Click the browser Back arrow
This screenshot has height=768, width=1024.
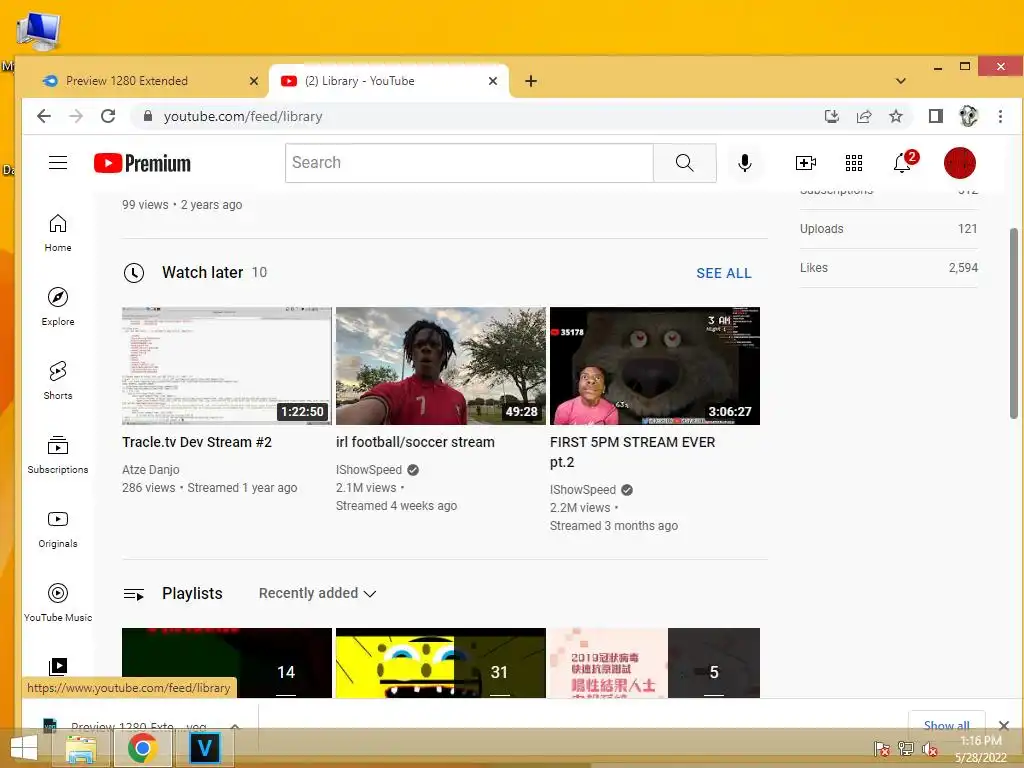pyautogui.click(x=44, y=116)
